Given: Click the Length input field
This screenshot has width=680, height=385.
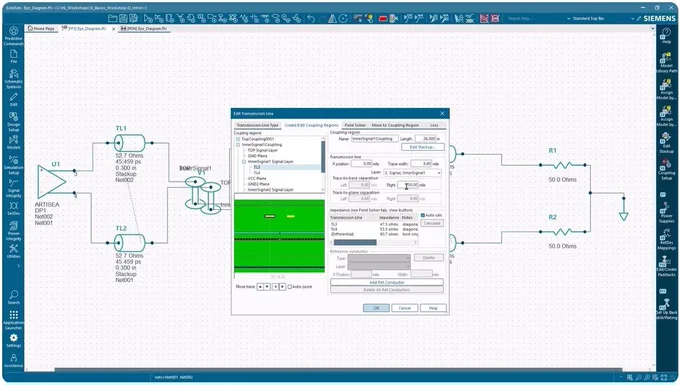Looking at the screenshot, I should click(x=426, y=139).
